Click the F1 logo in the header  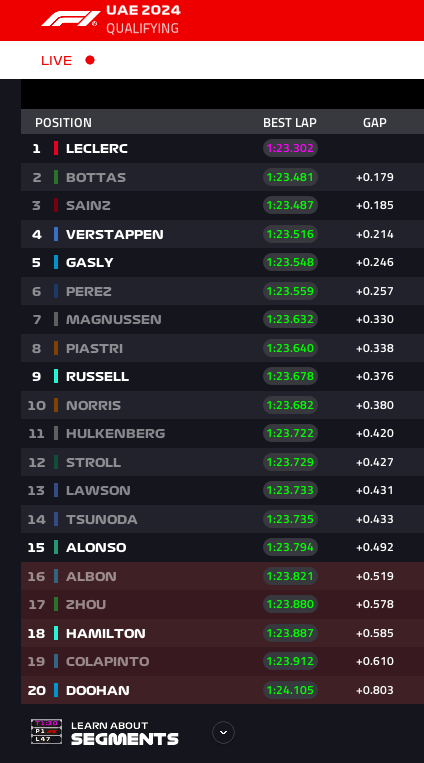[x=70, y=19]
